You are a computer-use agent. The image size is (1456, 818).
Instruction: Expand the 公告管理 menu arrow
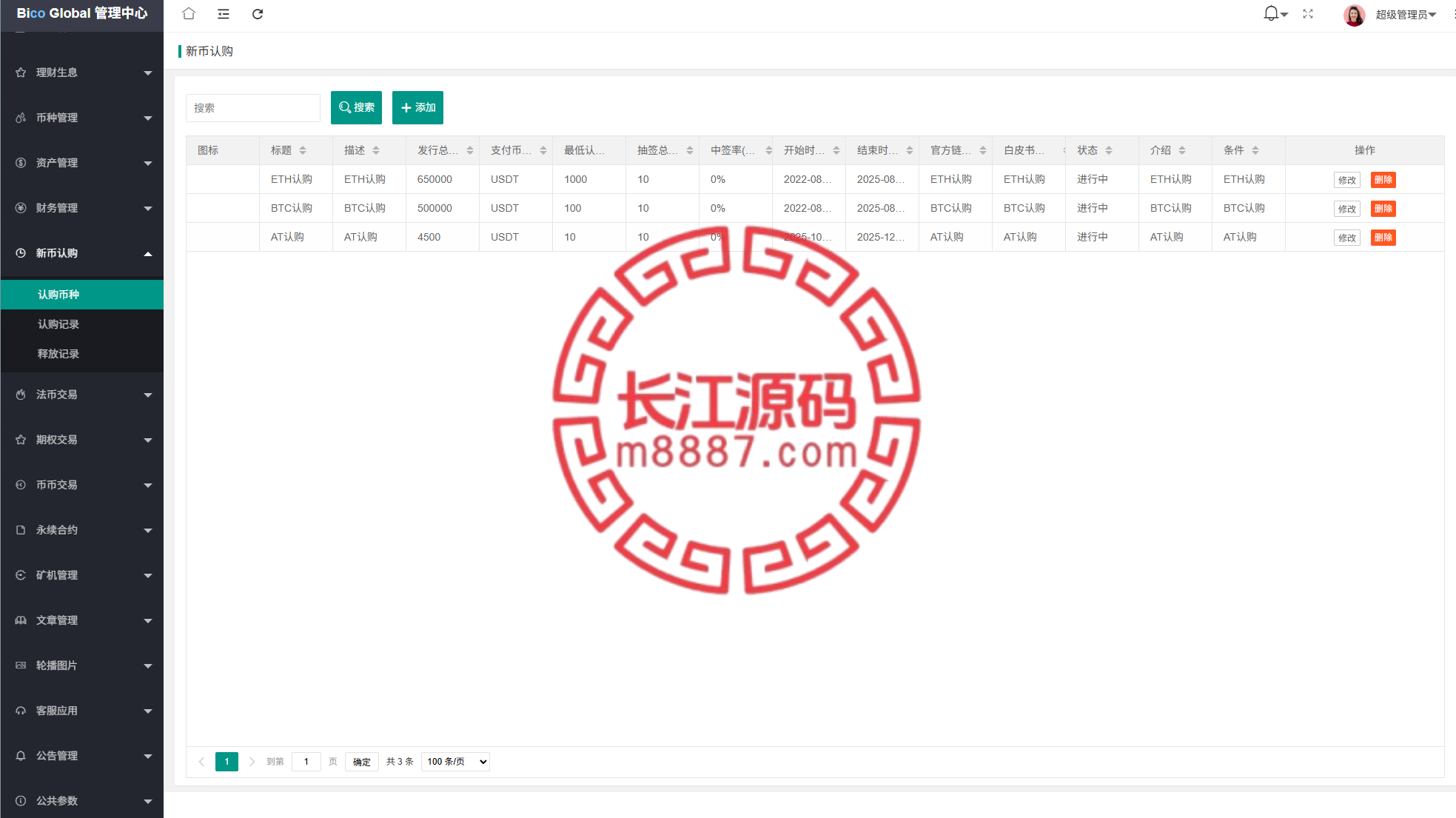148,757
